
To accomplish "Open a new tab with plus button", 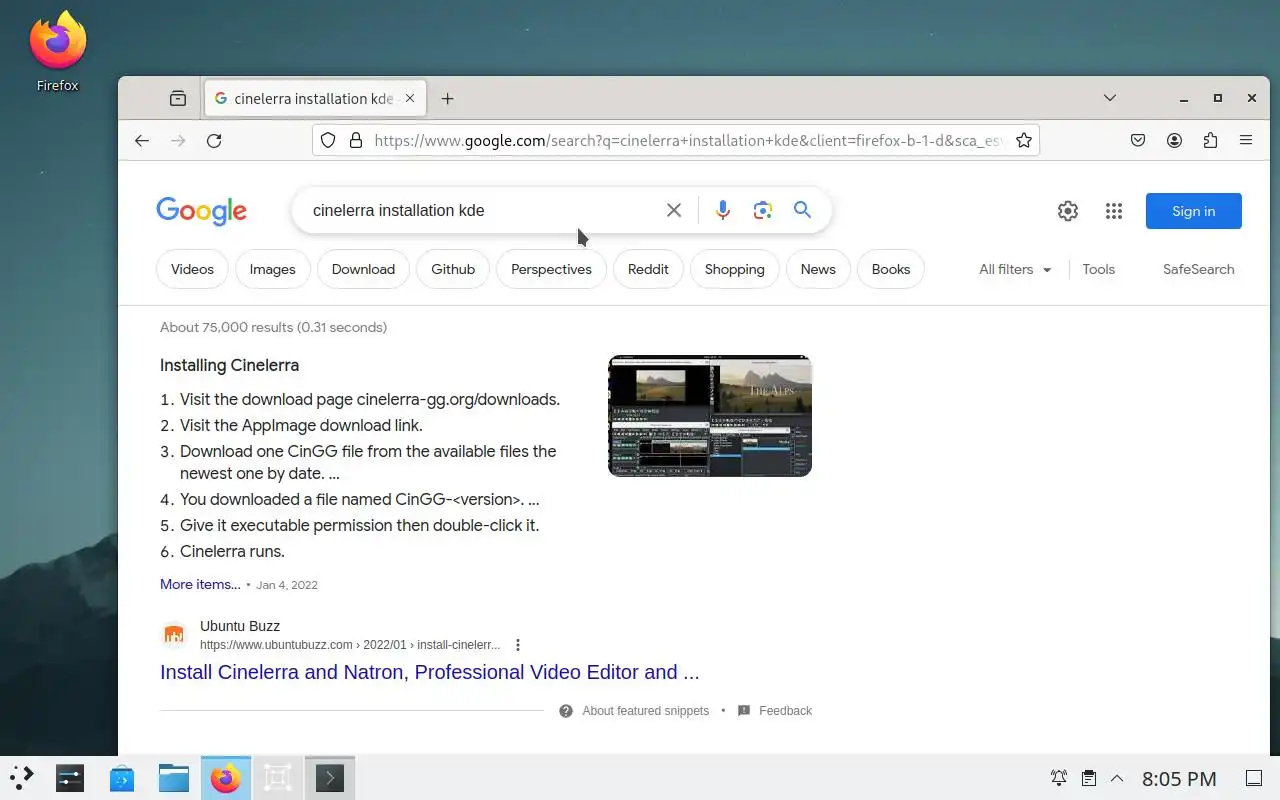I will click(447, 98).
